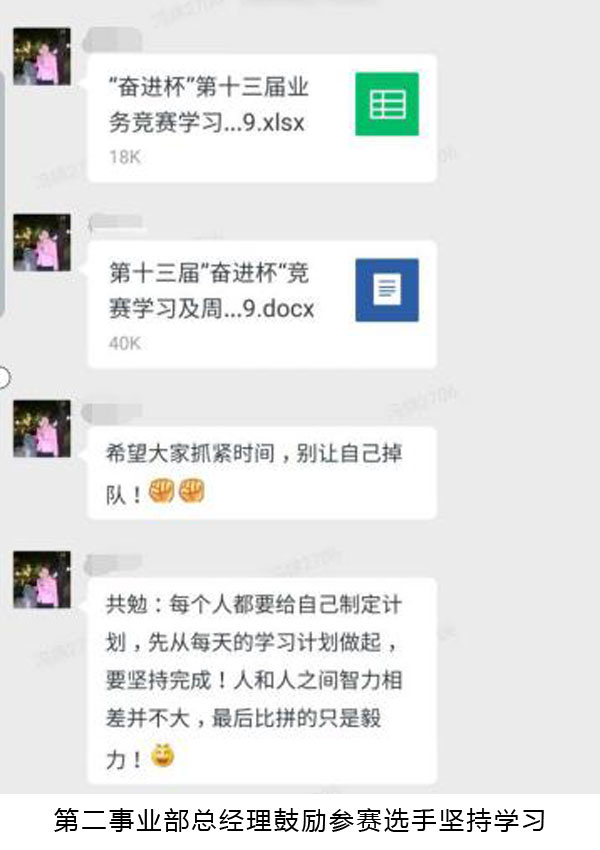This screenshot has width=600, height=850.
Task: Click caption 第二事业部总经理鼓励参赛选手坚持学习
Action: click(300, 820)
